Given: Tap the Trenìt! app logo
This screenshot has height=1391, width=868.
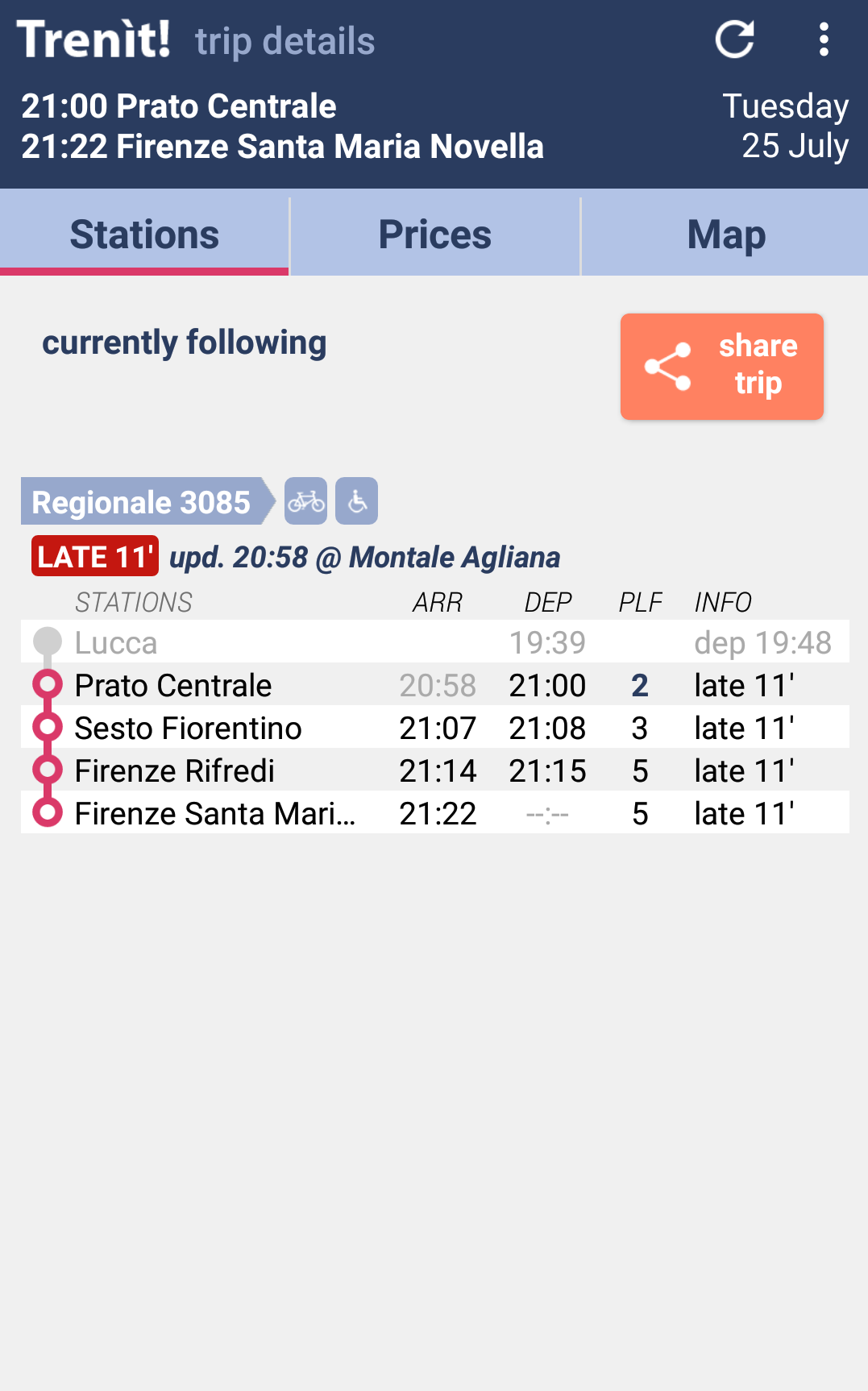Looking at the screenshot, I should coord(94,39).
